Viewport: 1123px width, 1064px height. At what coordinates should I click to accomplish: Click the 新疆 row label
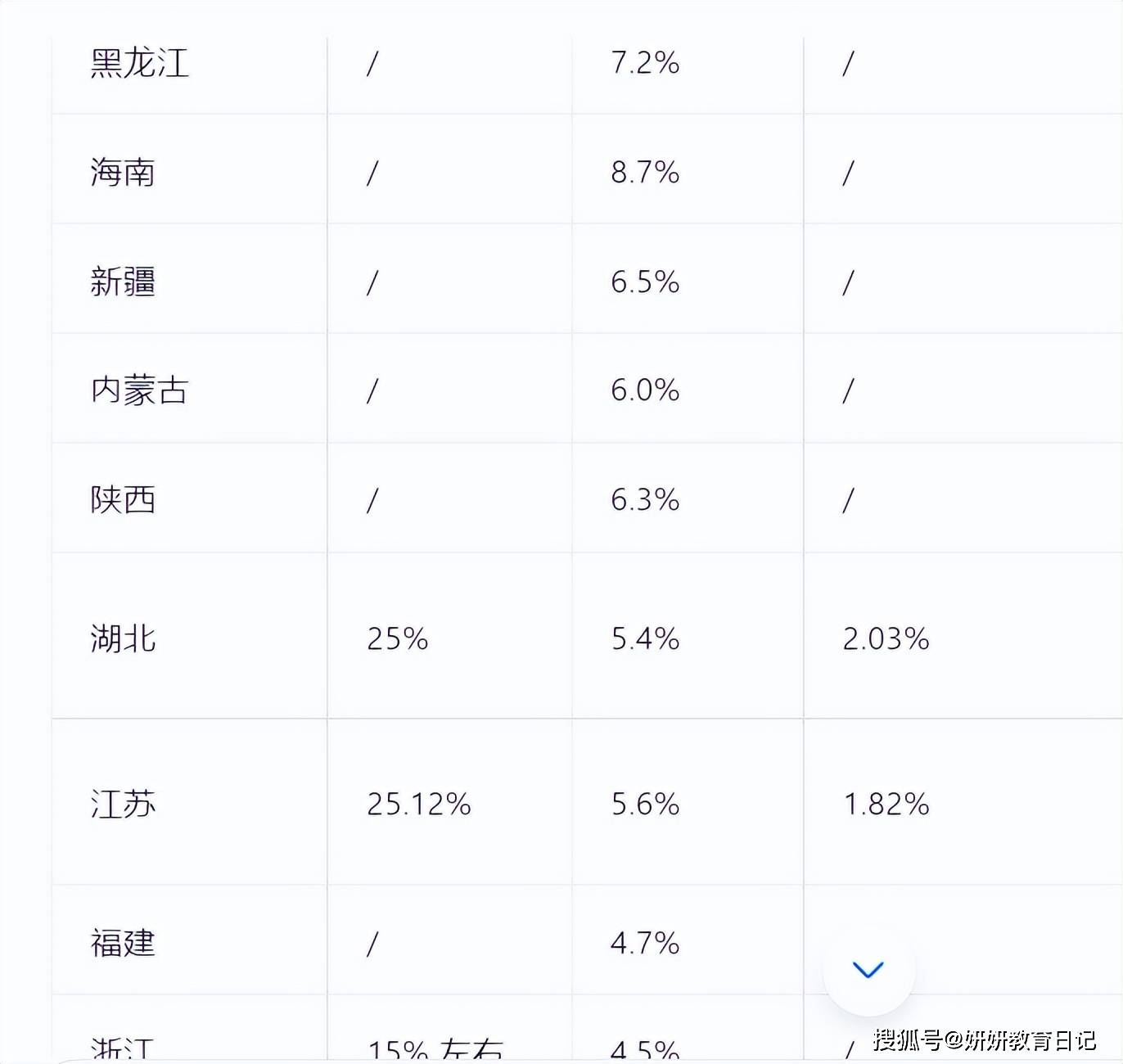tap(123, 282)
